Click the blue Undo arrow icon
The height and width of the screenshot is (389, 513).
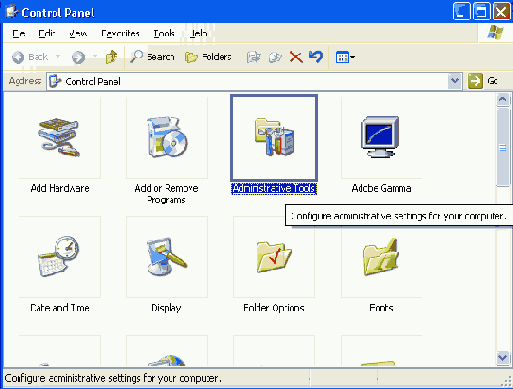pos(316,57)
